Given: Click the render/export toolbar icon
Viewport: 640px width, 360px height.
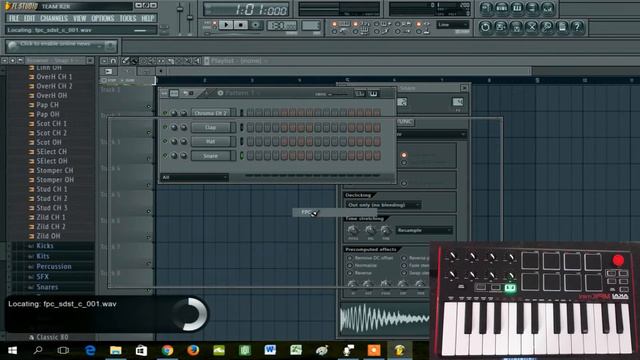Looking at the screenshot, I should point(516,27).
